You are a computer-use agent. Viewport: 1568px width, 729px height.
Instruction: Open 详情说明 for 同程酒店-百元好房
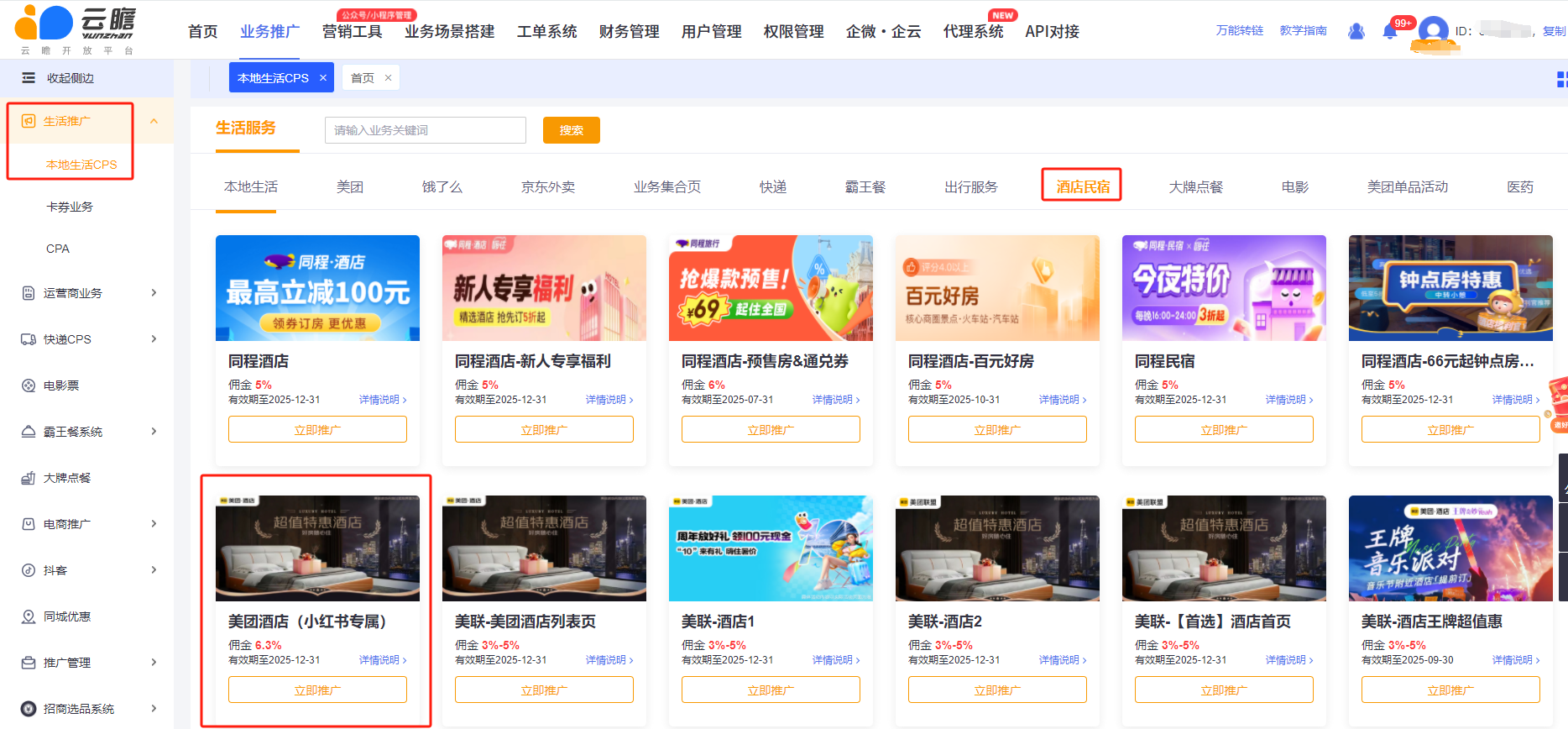tap(1063, 400)
